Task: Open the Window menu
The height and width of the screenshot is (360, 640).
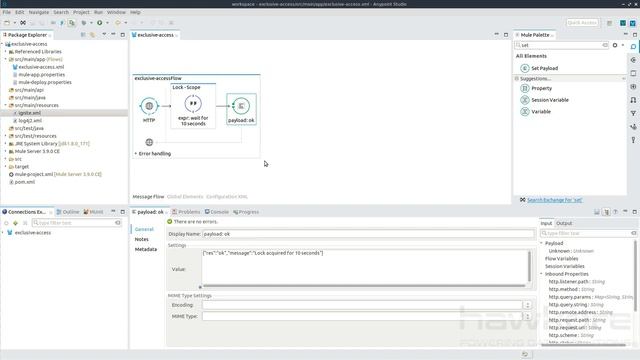Action: click(116, 12)
